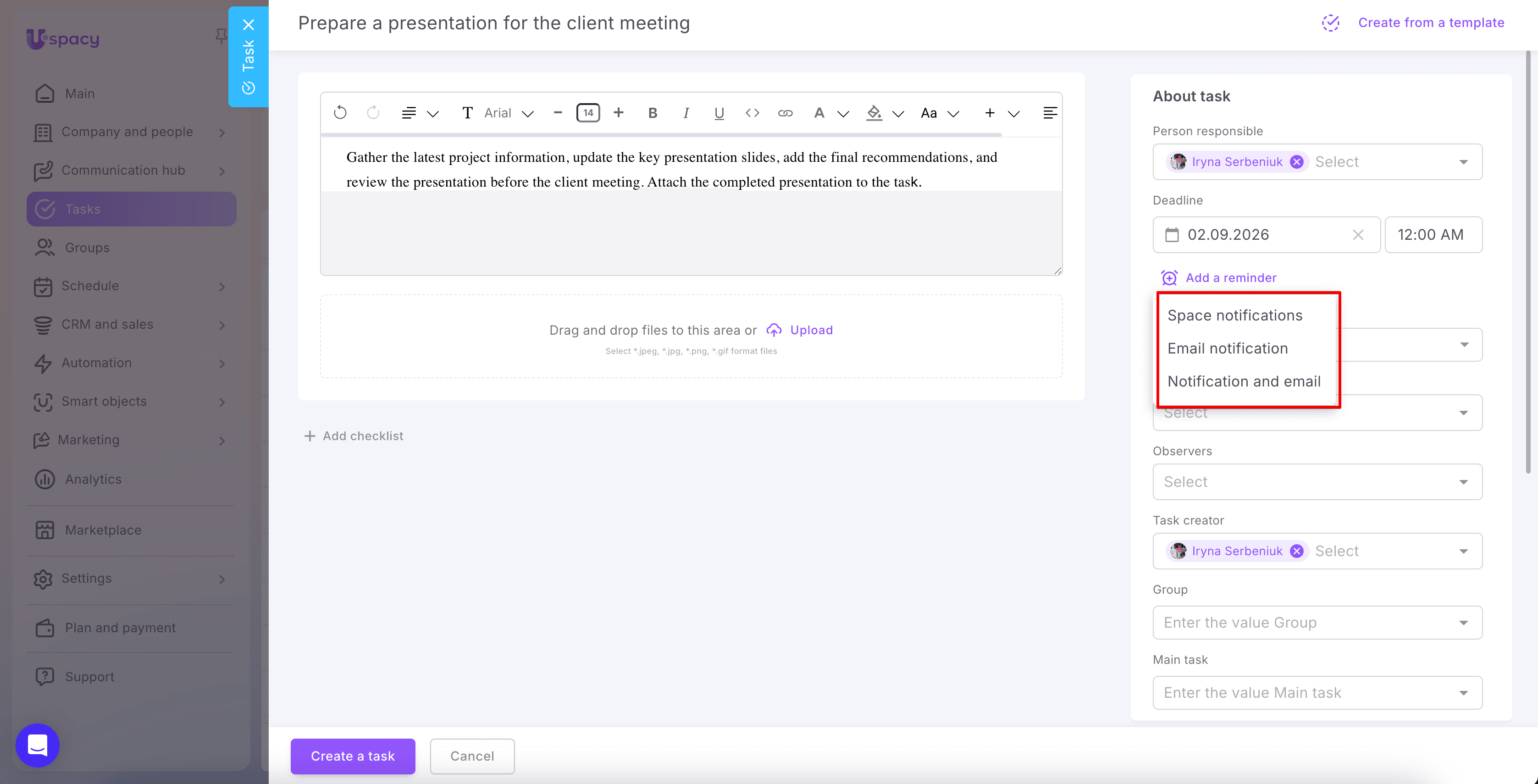Viewport: 1538px width, 784px height.
Task: Increase font size with plus icon
Action: 619,112
